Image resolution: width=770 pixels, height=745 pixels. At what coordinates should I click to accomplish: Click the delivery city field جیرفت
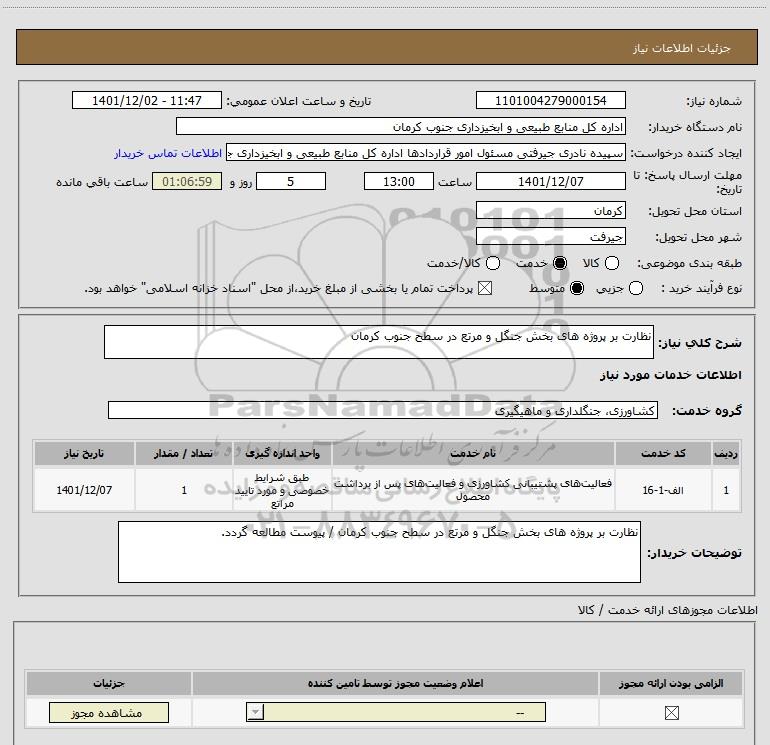coord(550,237)
